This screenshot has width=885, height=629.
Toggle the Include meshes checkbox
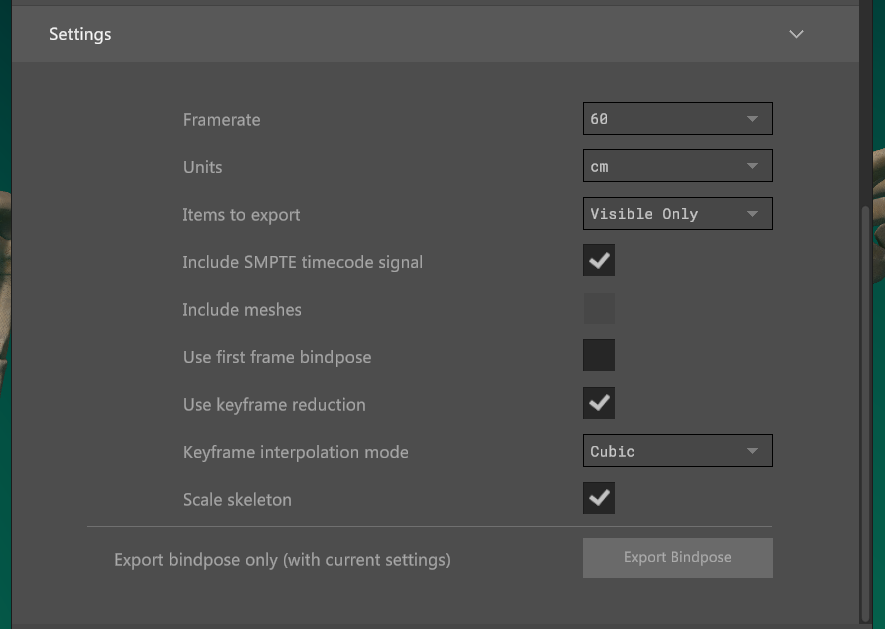(x=599, y=309)
